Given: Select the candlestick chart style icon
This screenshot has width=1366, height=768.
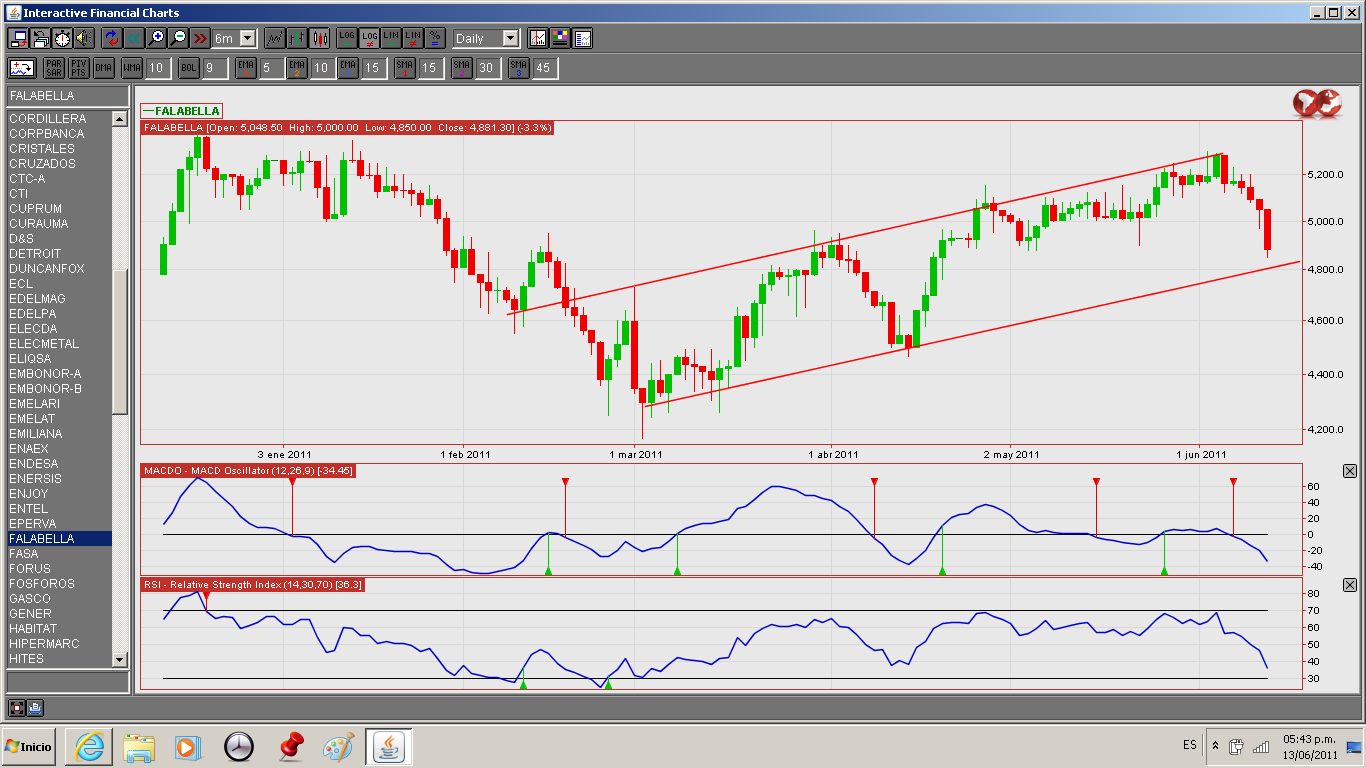Looking at the screenshot, I should (320, 38).
